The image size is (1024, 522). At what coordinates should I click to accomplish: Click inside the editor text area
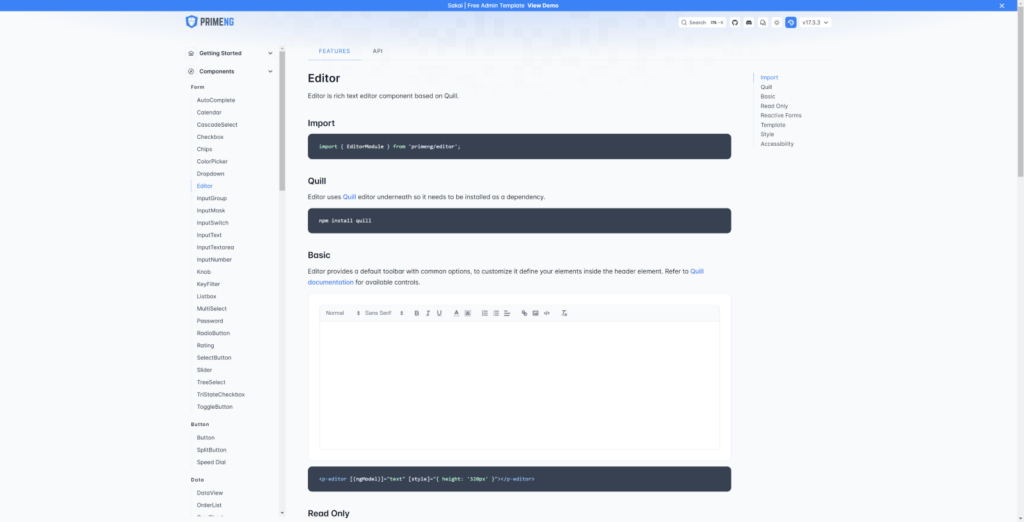[x=519, y=385]
